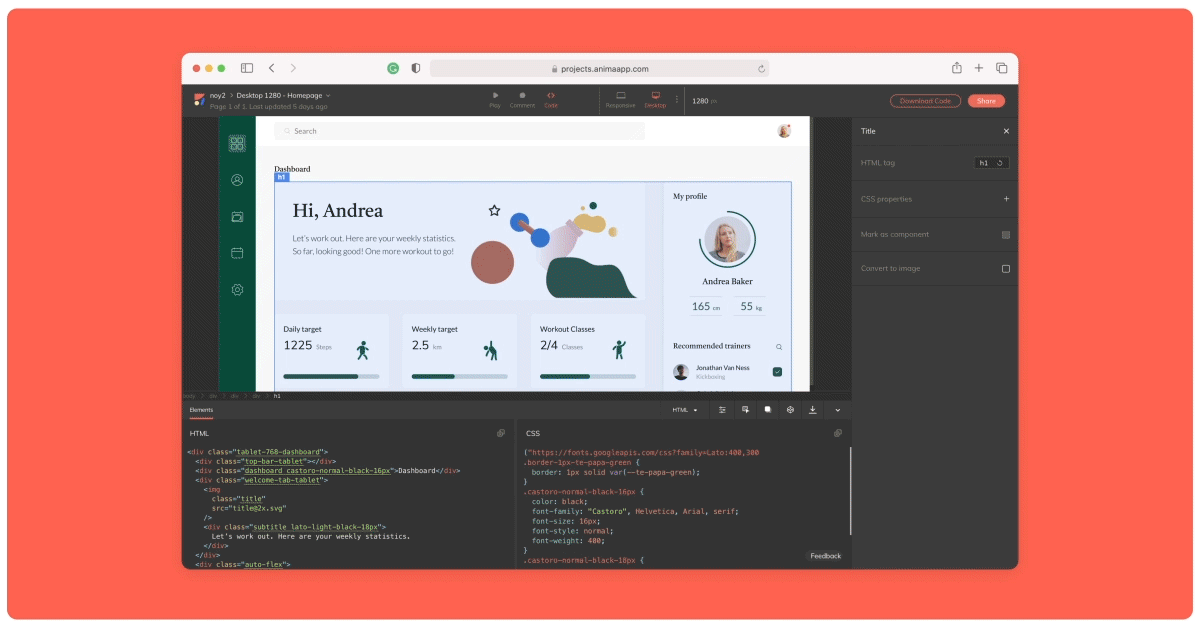
Task: Click the Feedback button
Action: (x=826, y=556)
